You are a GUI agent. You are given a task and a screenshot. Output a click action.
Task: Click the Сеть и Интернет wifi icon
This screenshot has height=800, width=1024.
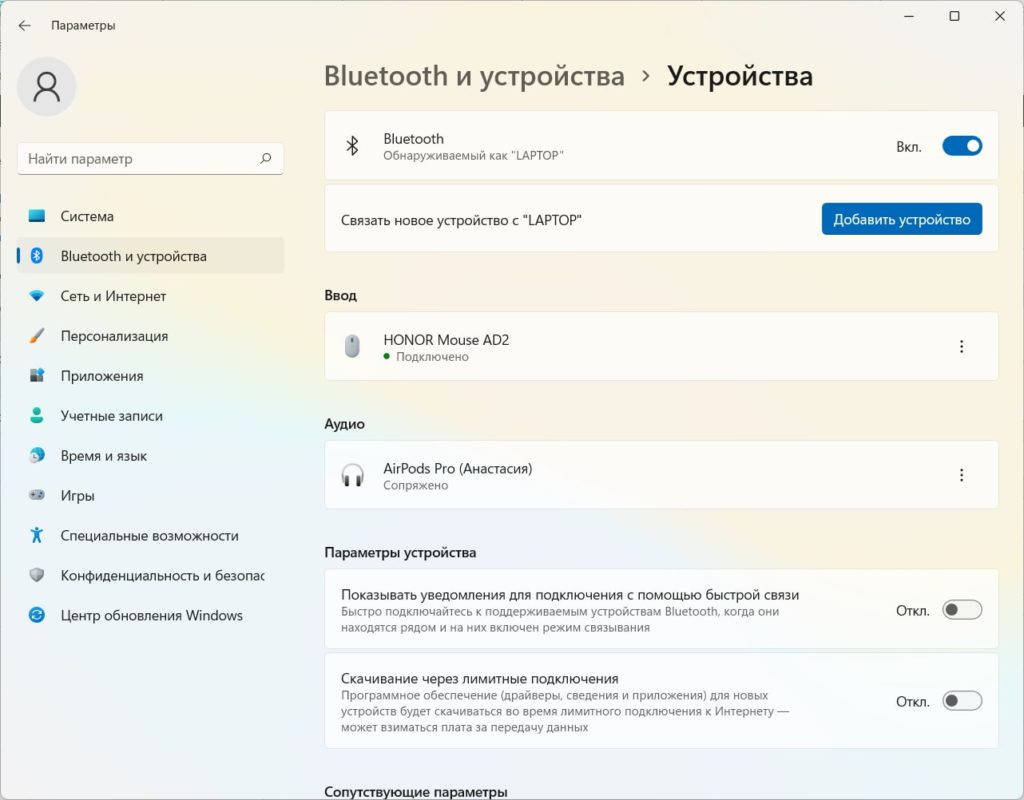[37, 296]
